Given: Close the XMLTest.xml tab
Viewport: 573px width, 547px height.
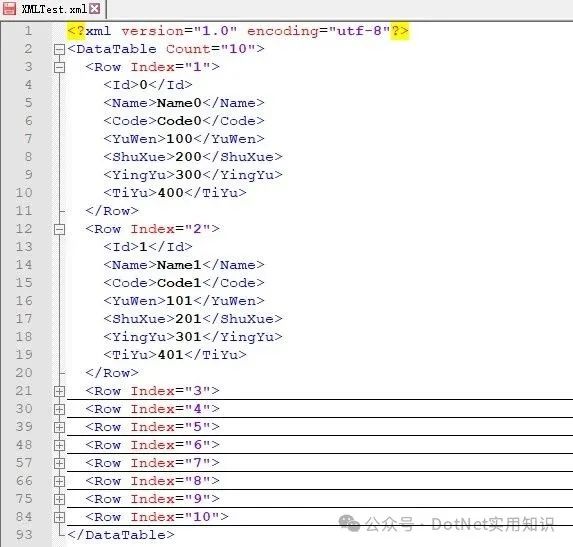Looking at the screenshot, I should tap(95, 8).
